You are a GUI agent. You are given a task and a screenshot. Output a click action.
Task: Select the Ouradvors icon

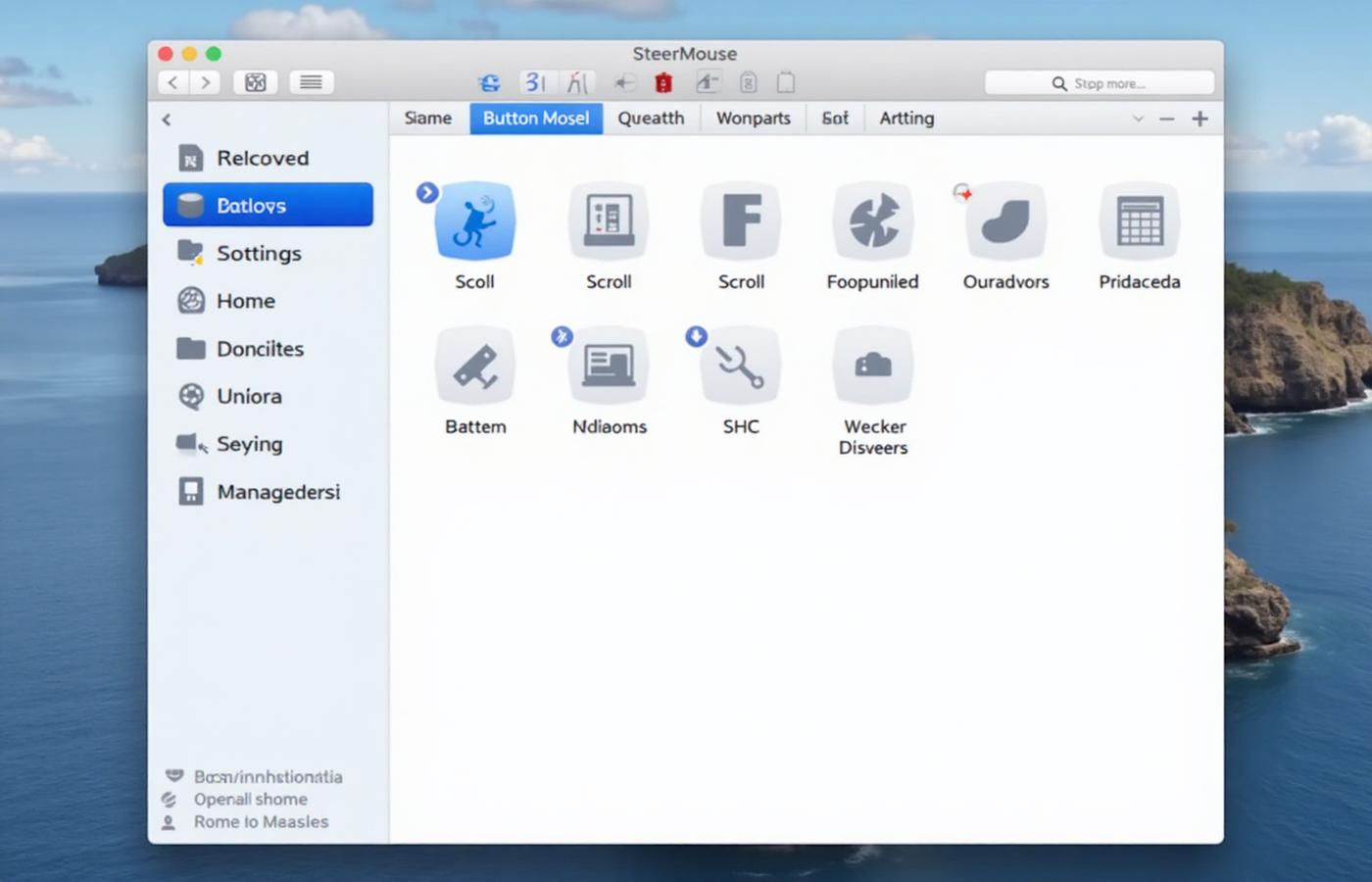[1005, 221]
